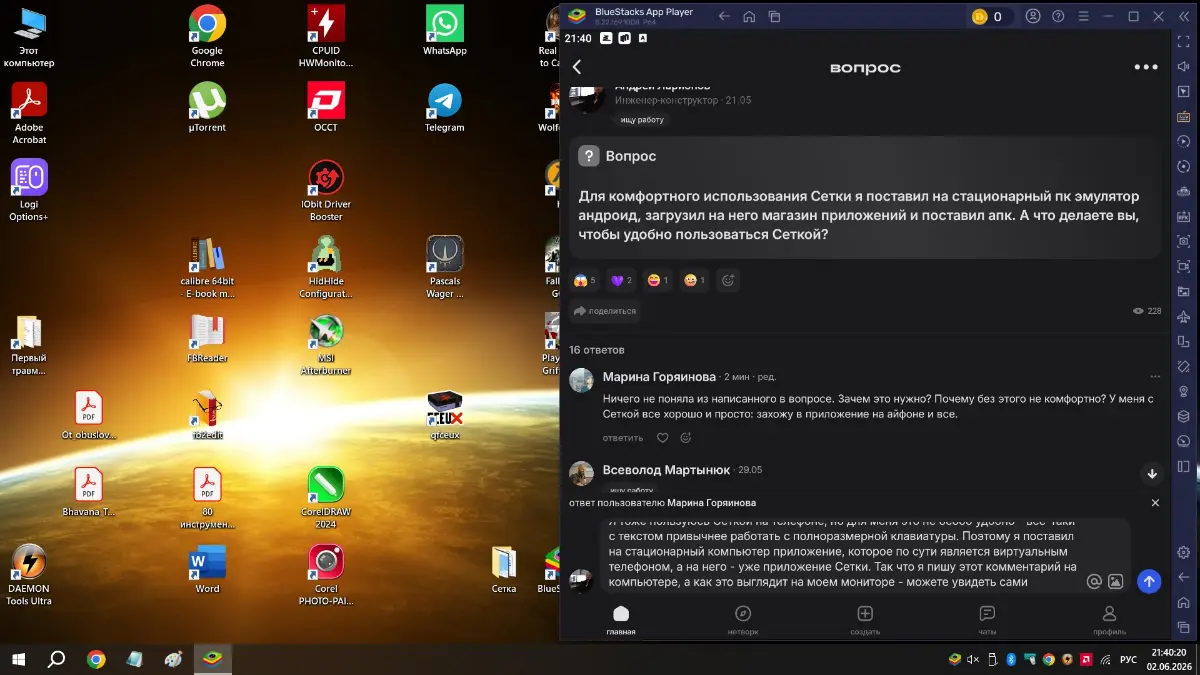Add emoji reaction to Марина Горяинова's comment

point(686,438)
